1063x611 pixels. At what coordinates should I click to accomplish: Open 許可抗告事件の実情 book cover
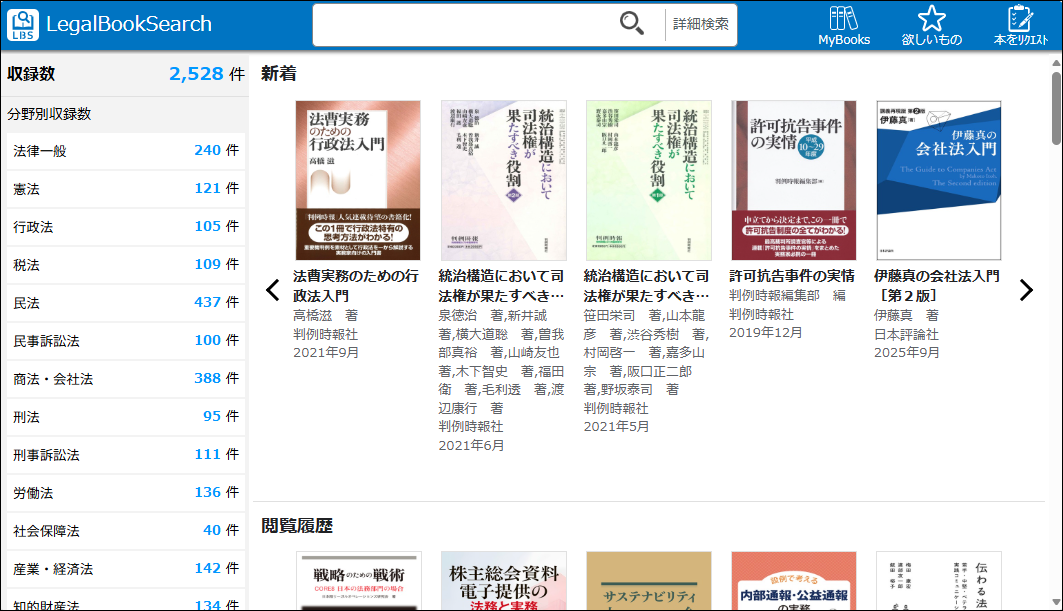[793, 180]
